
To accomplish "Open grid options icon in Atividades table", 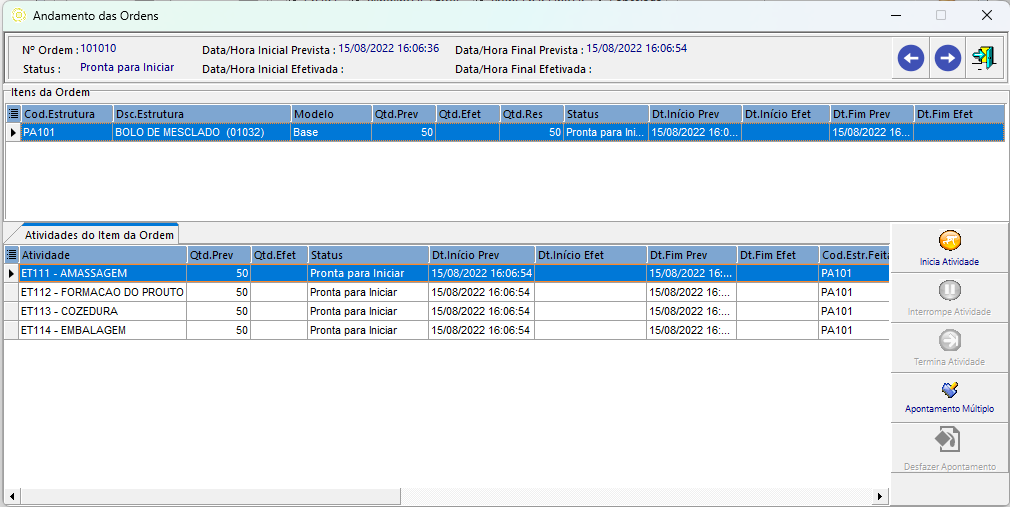I will (11, 255).
